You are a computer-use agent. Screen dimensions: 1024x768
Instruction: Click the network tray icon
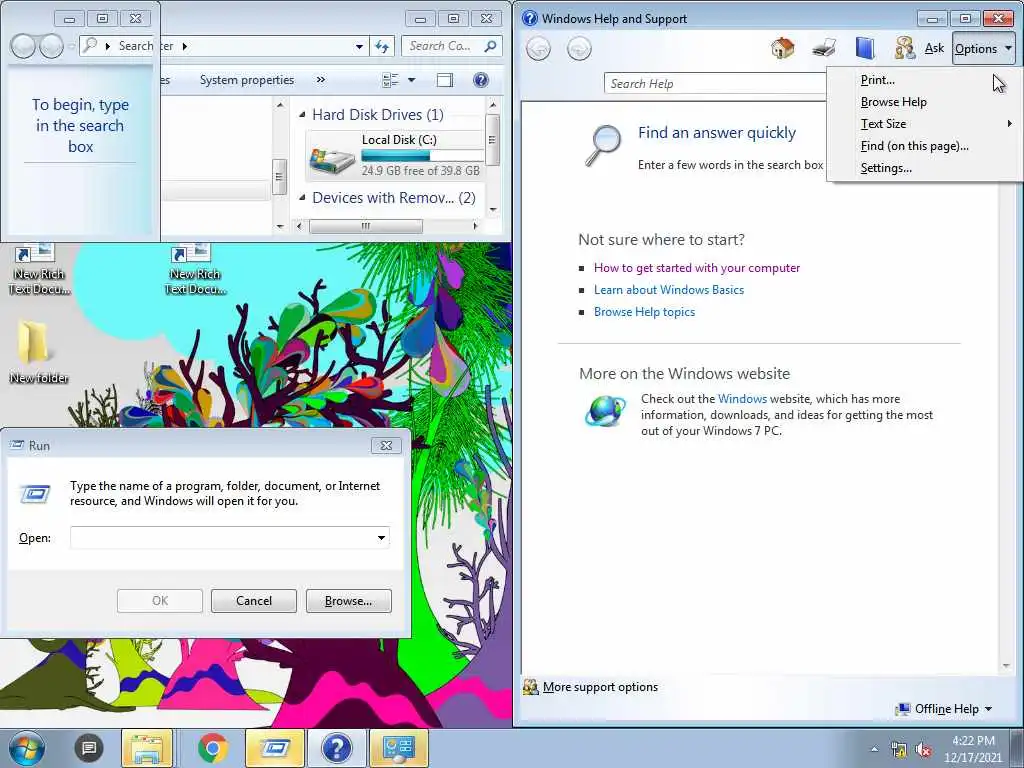pyautogui.click(x=899, y=750)
